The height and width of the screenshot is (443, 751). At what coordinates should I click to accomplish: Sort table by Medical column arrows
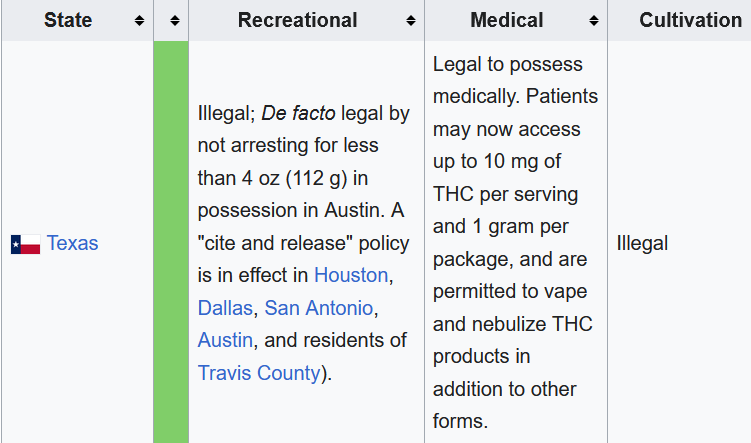594,21
